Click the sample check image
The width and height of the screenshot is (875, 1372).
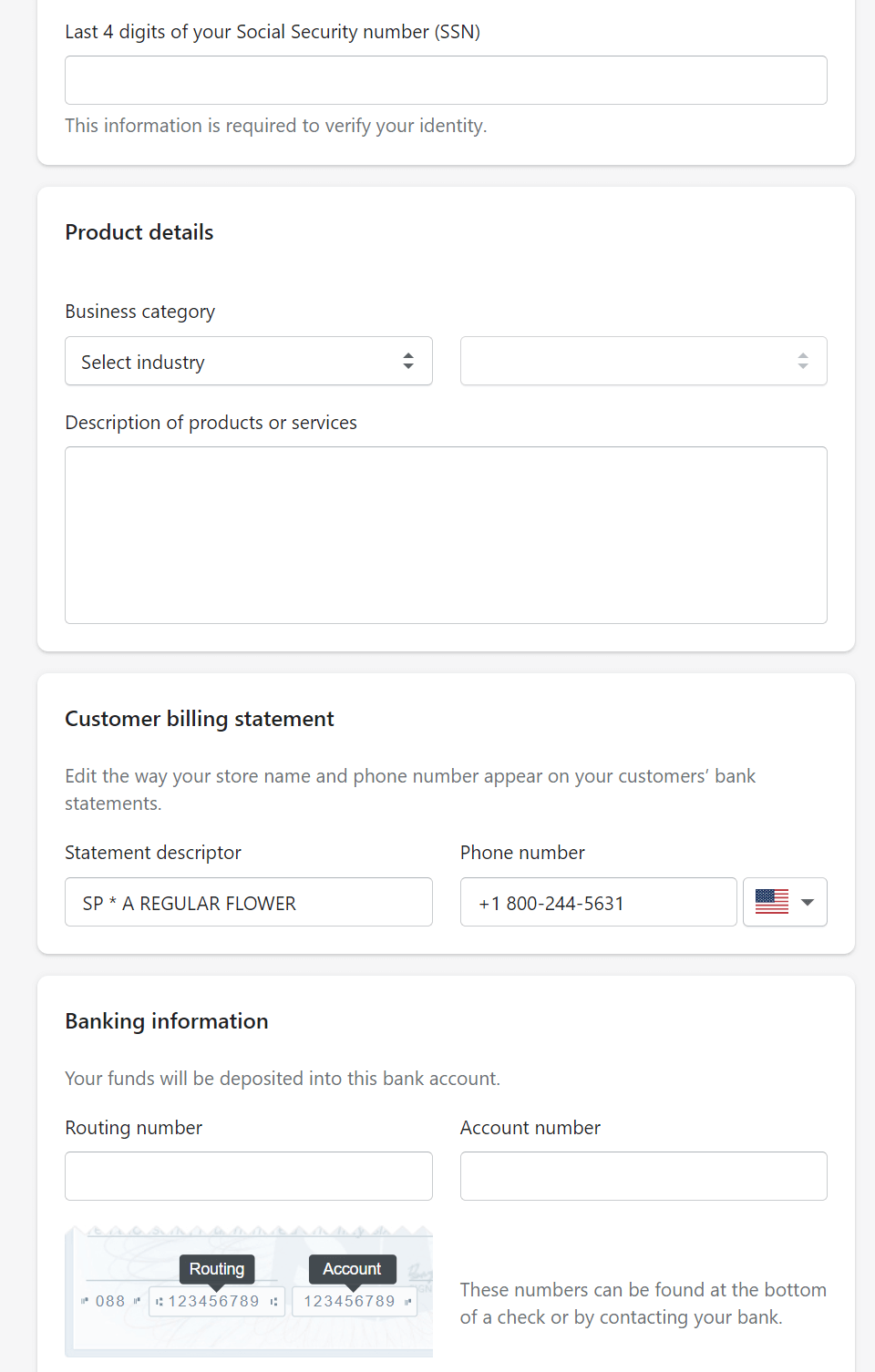248,1294
